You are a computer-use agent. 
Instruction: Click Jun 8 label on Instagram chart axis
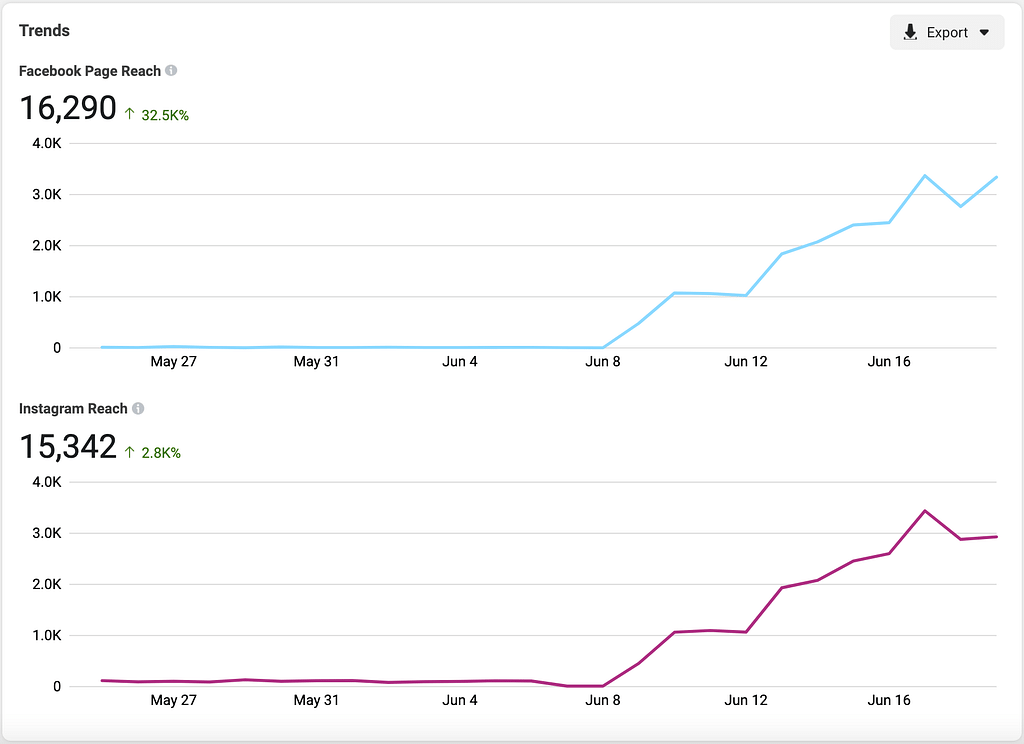603,700
